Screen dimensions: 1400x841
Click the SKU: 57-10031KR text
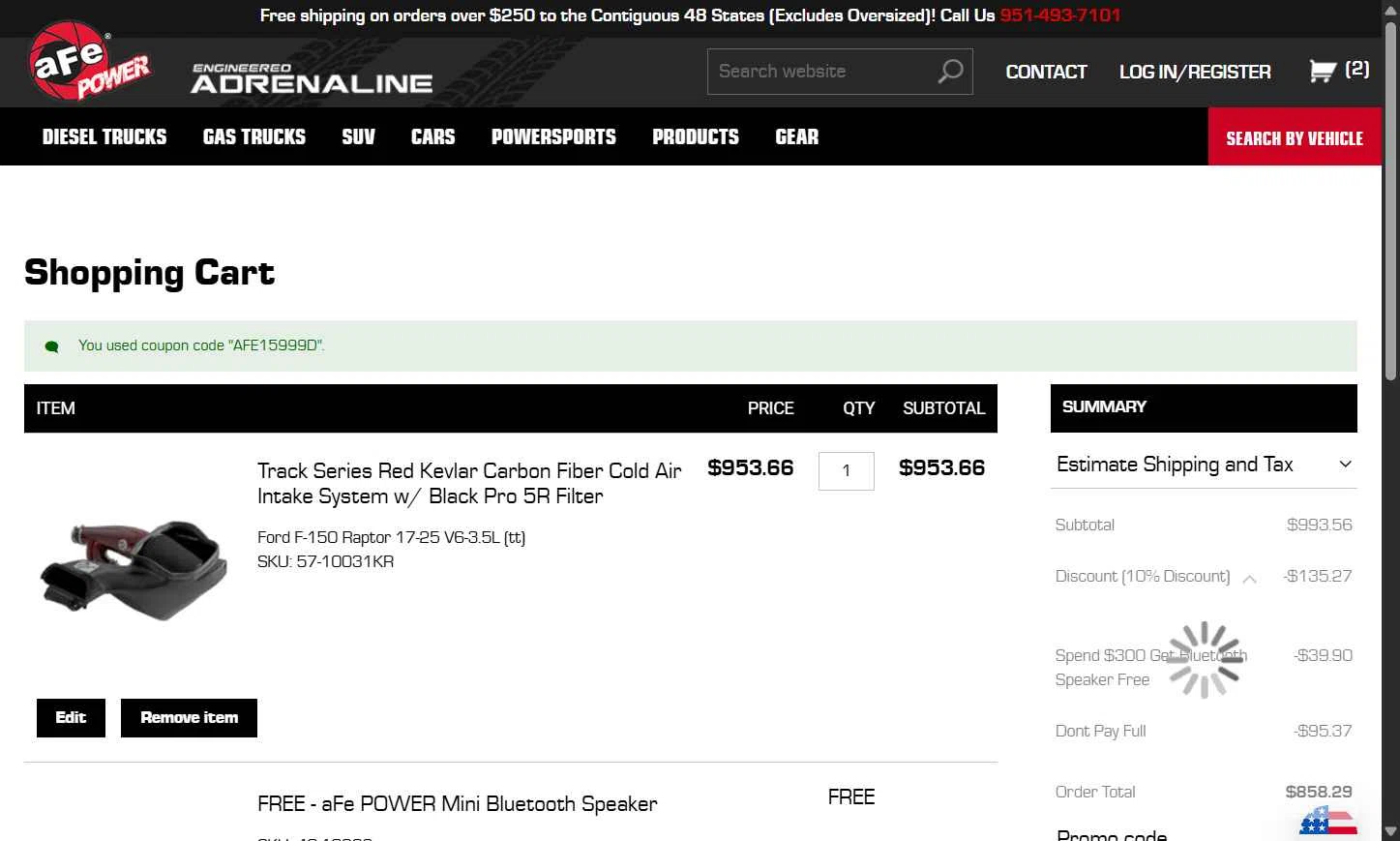325,561
